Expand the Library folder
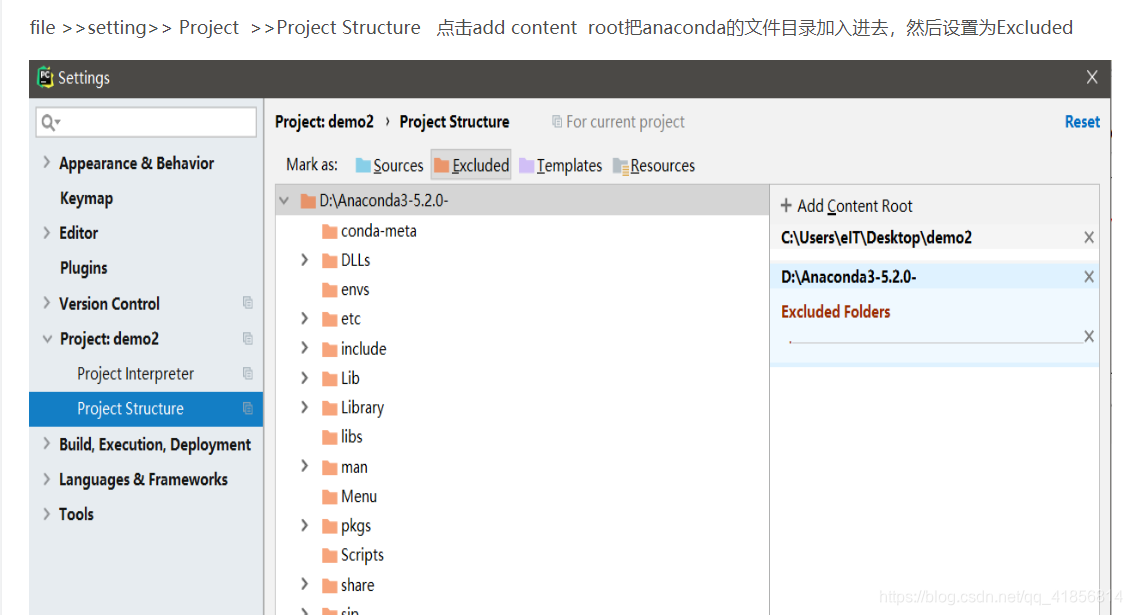The image size is (1132, 615). coord(305,407)
